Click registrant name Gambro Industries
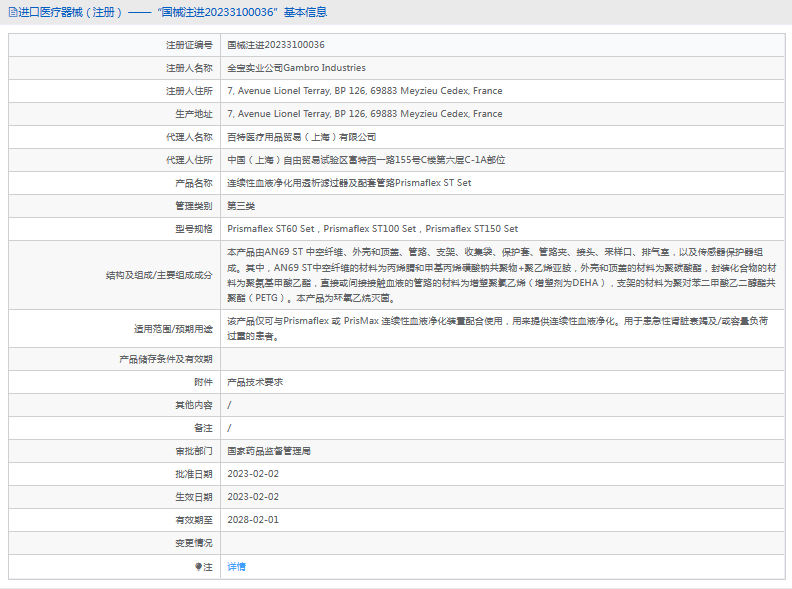 (x=296, y=68)
